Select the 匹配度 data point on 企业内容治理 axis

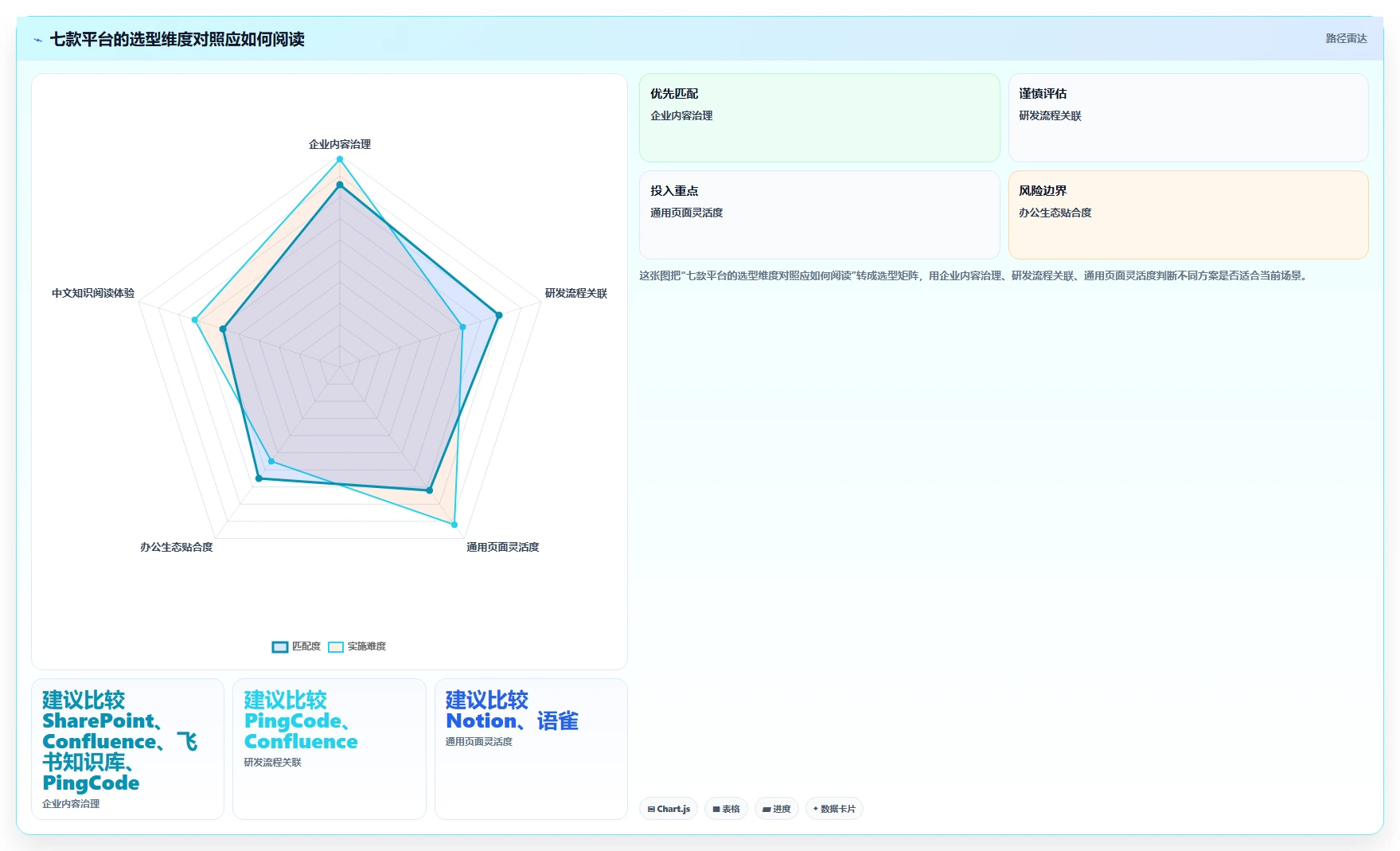340,185
